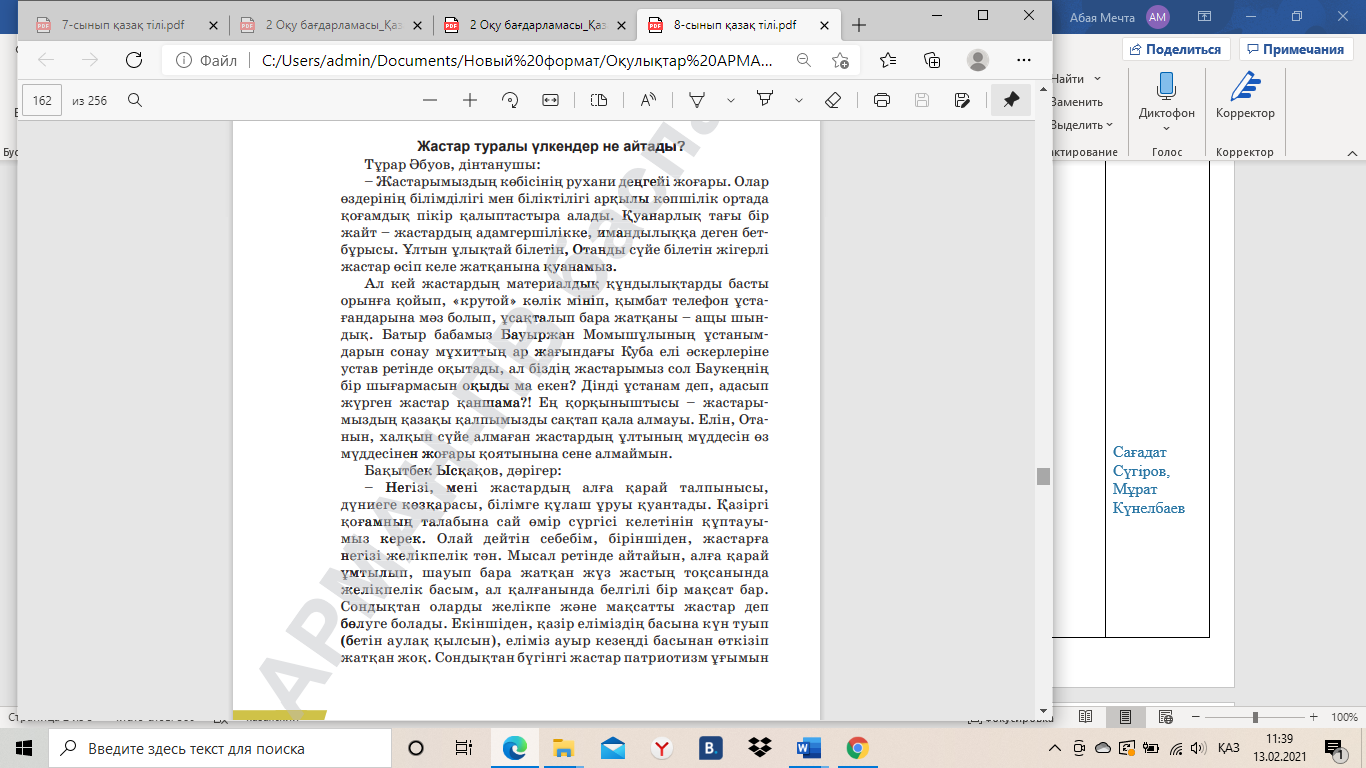1366x768 pixels.
Task: Click the Edge refresh page icon
Action: click(134, 60)
